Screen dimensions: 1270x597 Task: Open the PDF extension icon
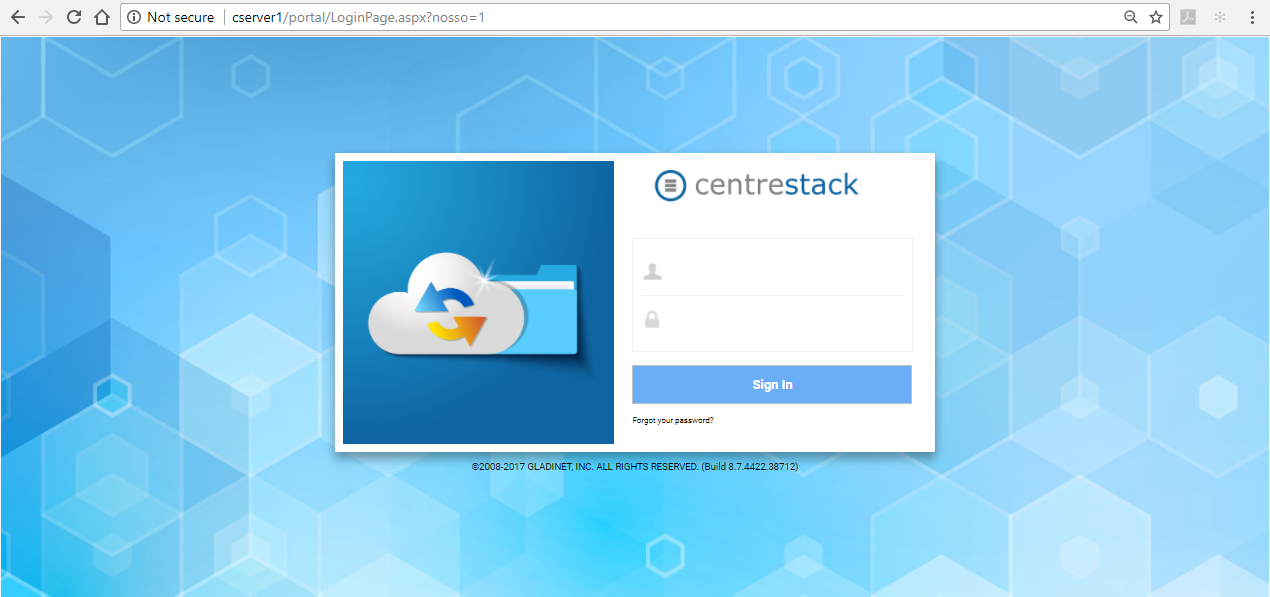(1188, 17)
